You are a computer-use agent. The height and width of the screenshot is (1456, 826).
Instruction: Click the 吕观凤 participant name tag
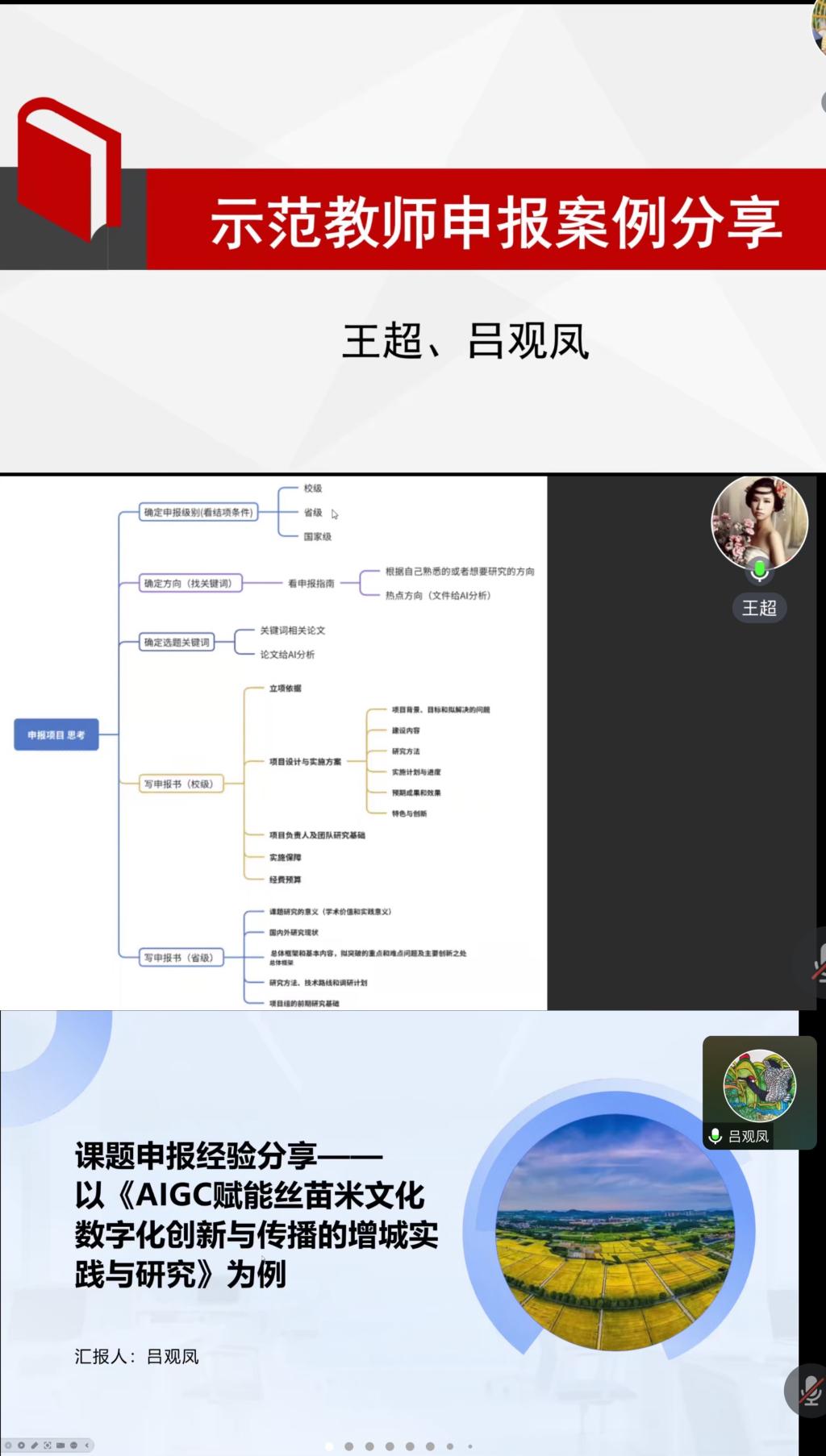(749, 1136)
